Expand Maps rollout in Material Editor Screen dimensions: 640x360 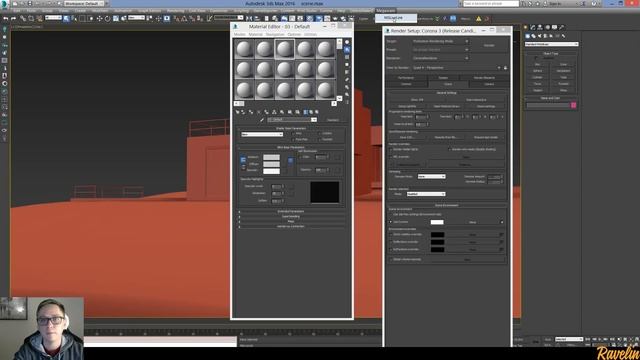coord(291,221)
